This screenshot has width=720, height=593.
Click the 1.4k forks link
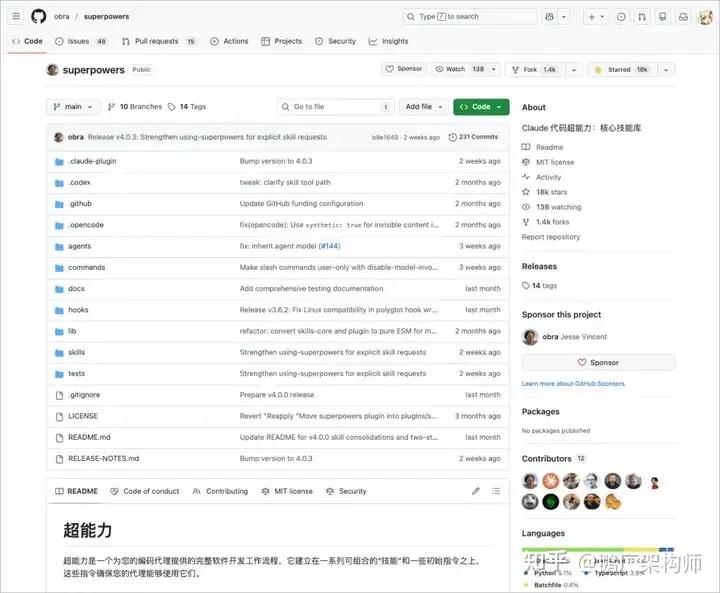546,222
